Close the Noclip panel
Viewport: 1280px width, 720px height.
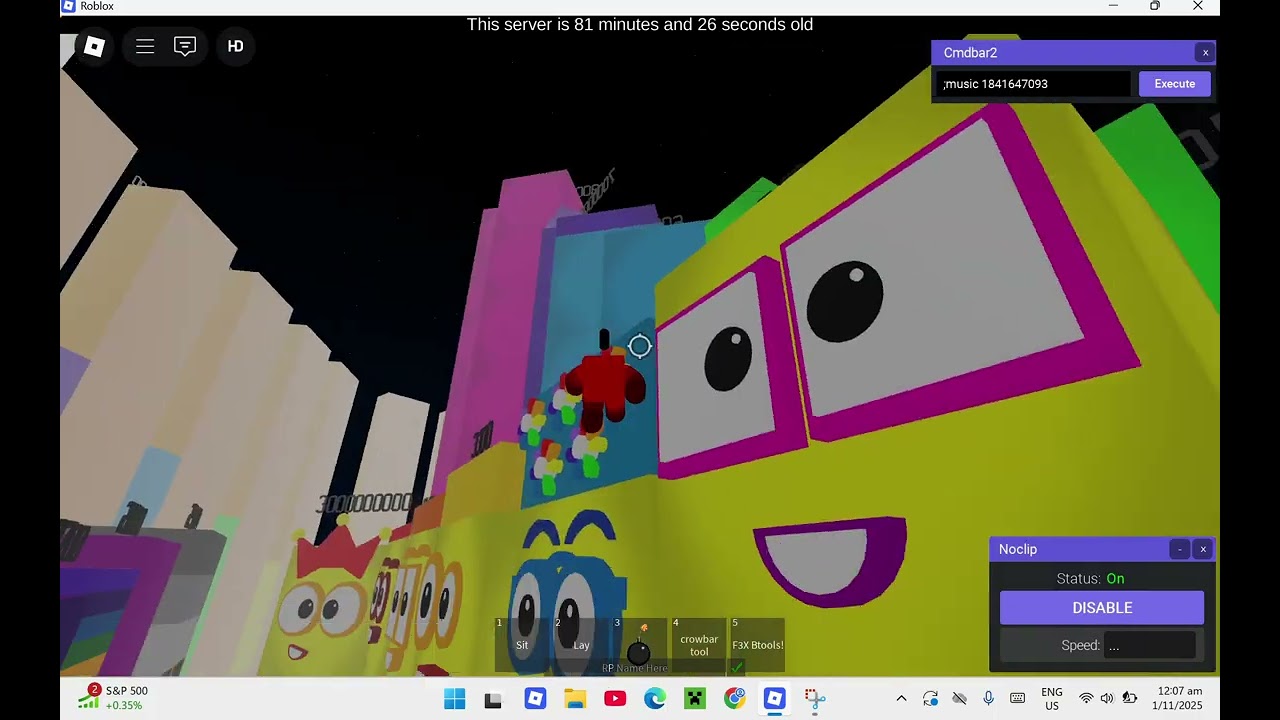coord(1203,549)
